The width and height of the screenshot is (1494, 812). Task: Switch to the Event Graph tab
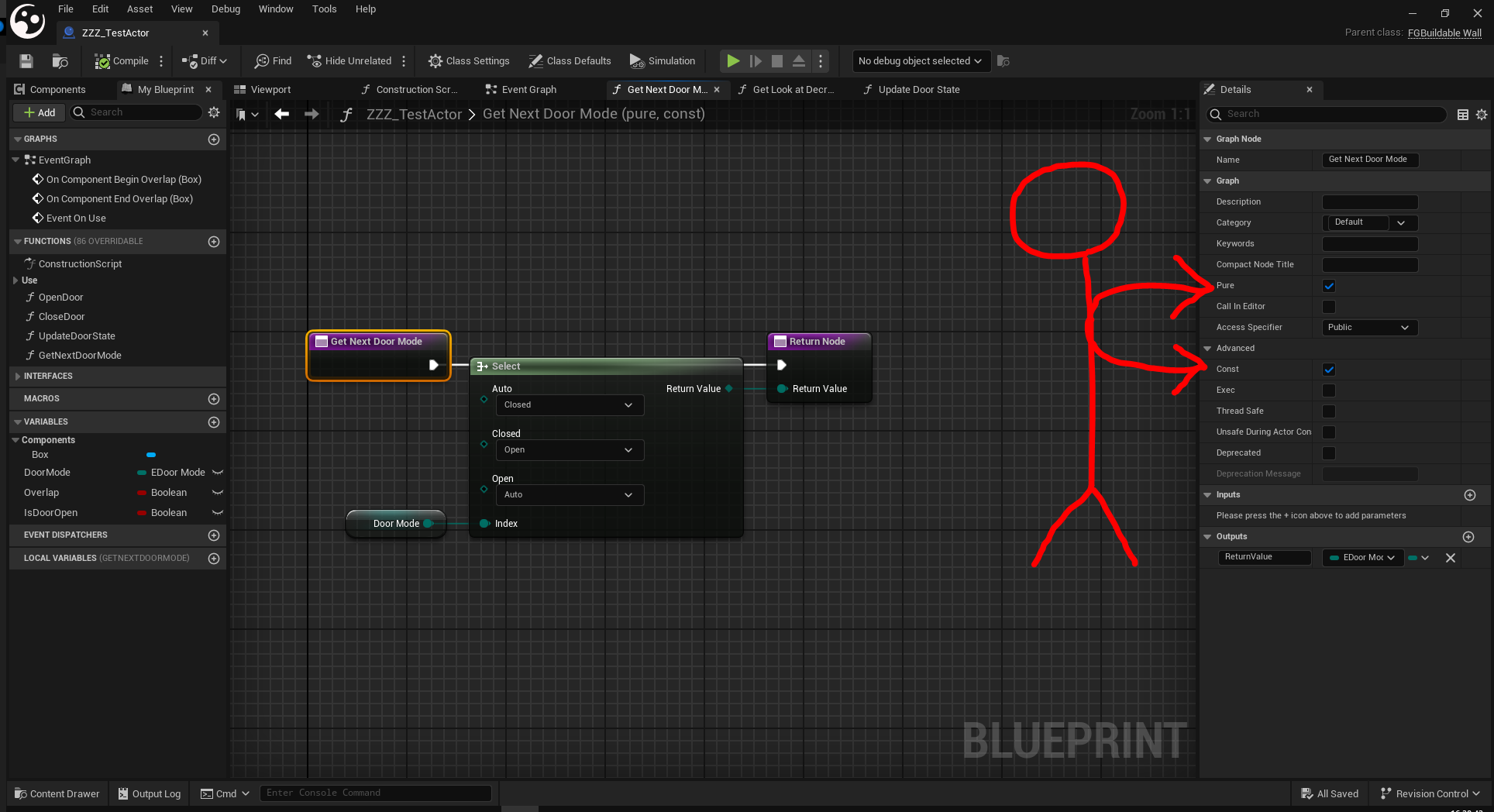click(521, 90)
